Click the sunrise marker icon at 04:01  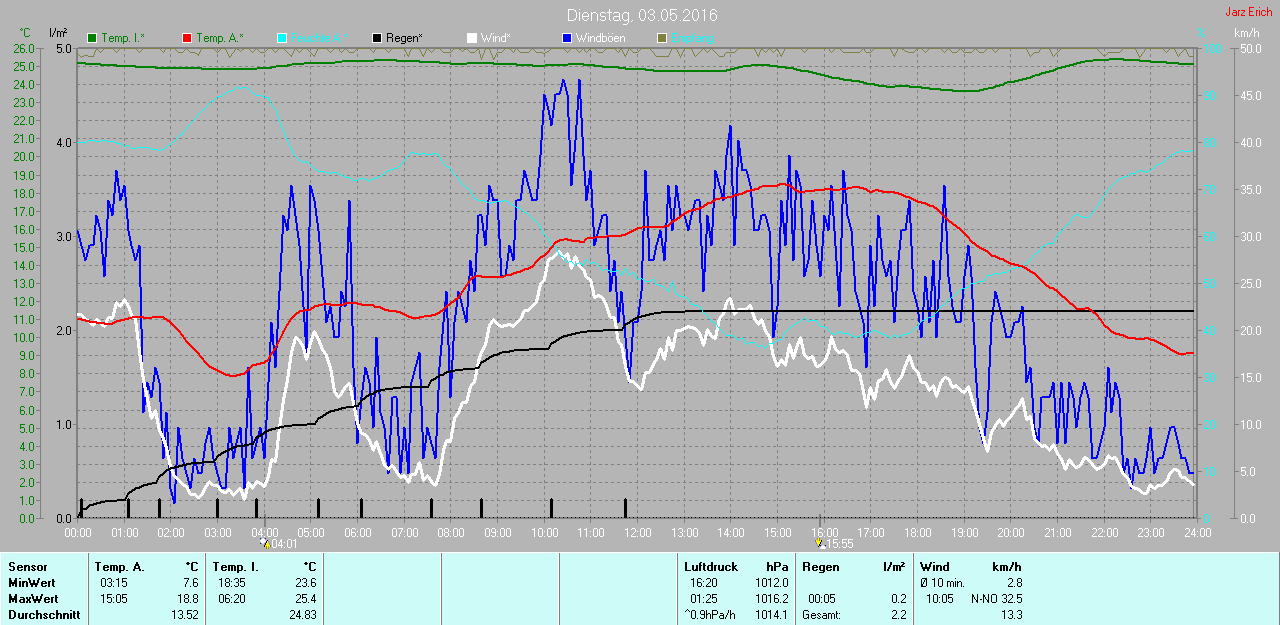pyautogui.click(x=265, y=543)
